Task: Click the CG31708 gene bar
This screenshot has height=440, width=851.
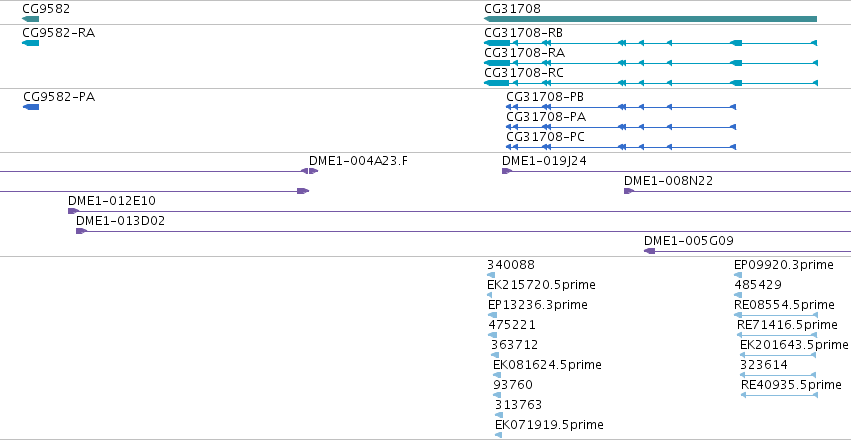Action: tap(650, 19)
